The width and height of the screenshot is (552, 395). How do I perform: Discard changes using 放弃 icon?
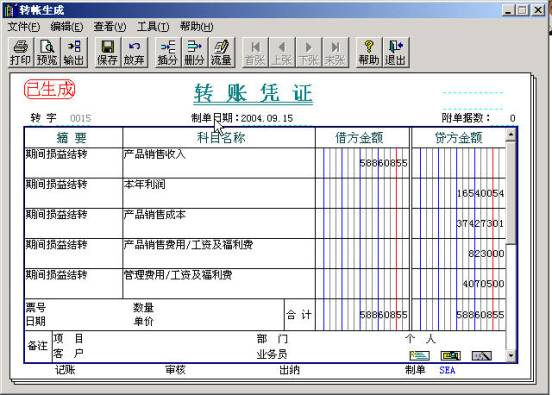pos(134,52)
